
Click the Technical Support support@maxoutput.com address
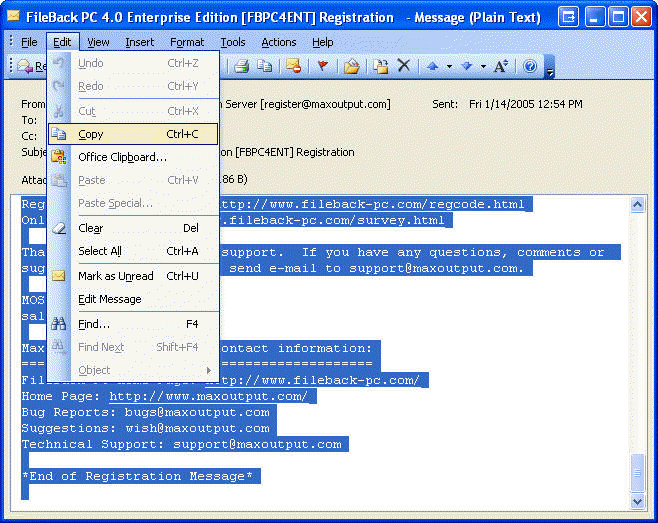click(257, 444)
